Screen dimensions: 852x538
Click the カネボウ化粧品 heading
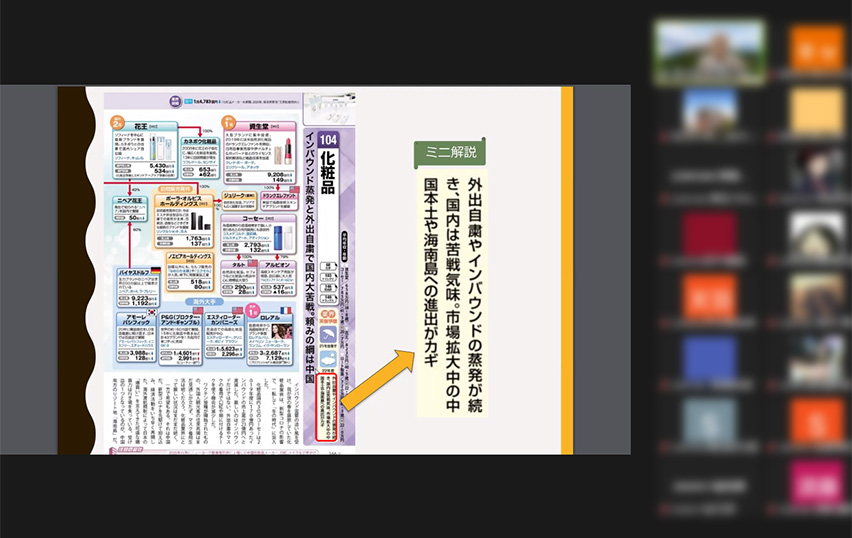(x=200, y=141)
